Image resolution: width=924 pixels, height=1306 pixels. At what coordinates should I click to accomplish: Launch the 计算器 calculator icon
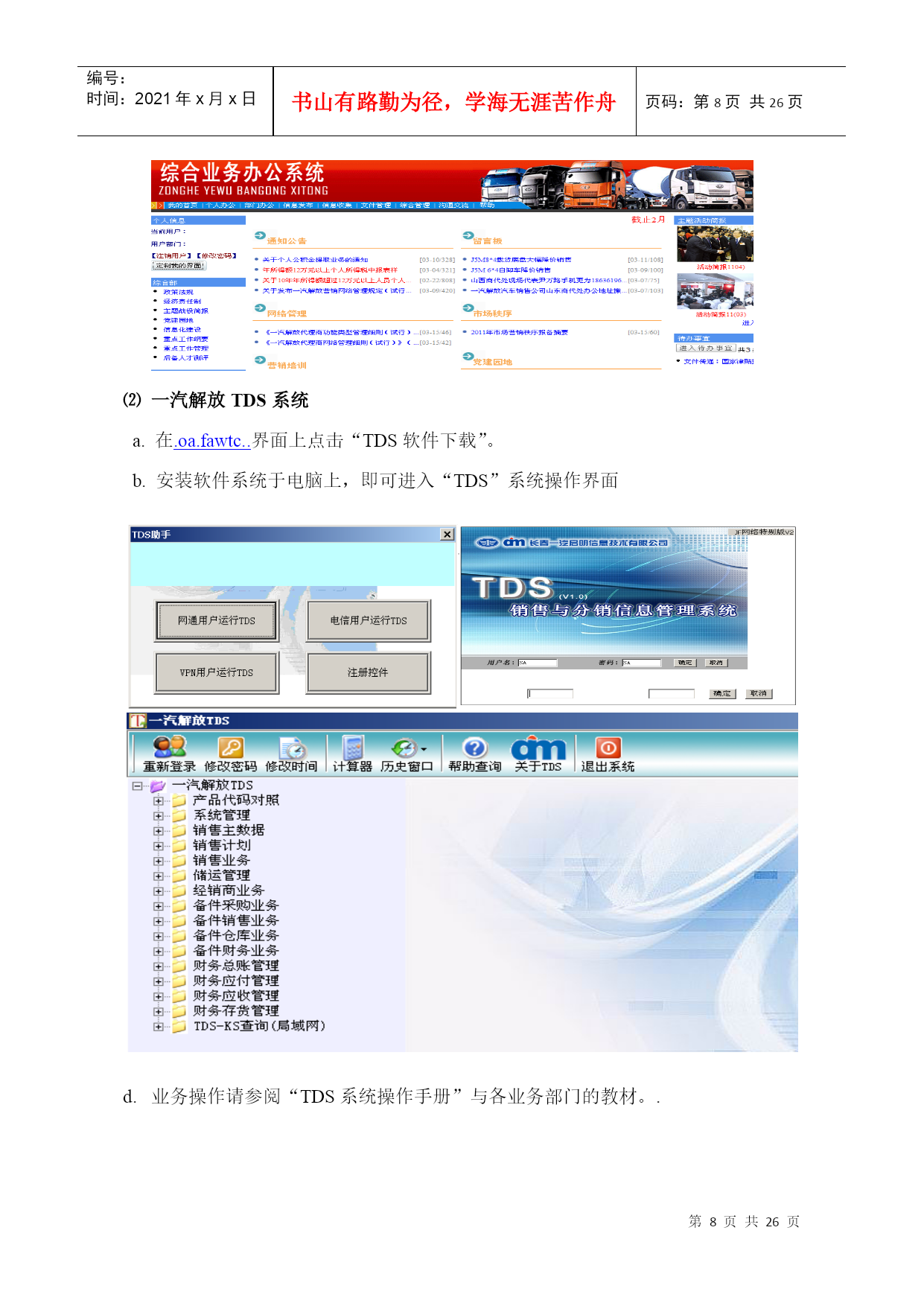point(353,748)
